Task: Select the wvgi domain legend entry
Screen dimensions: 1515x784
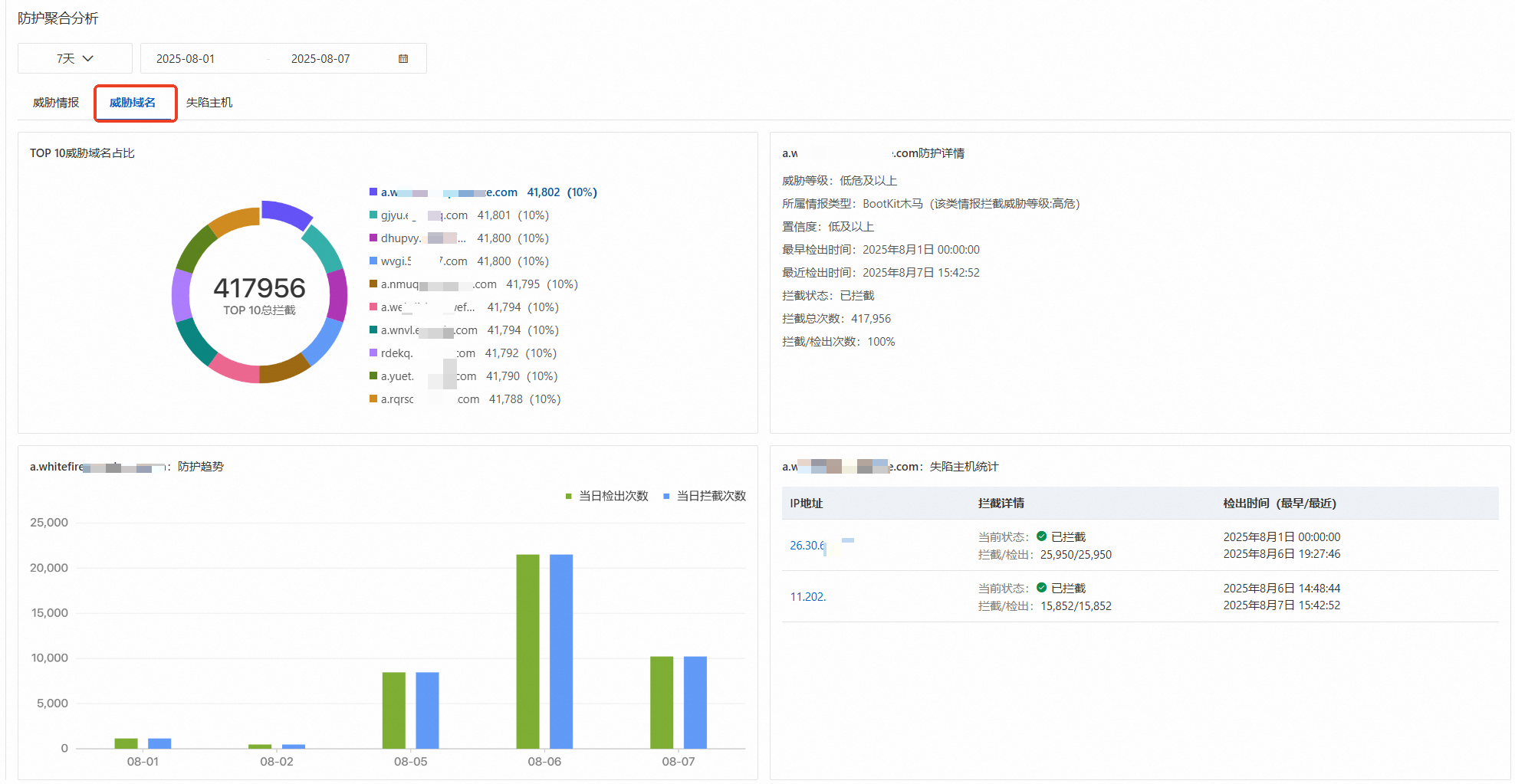Action: coord(459,261)
